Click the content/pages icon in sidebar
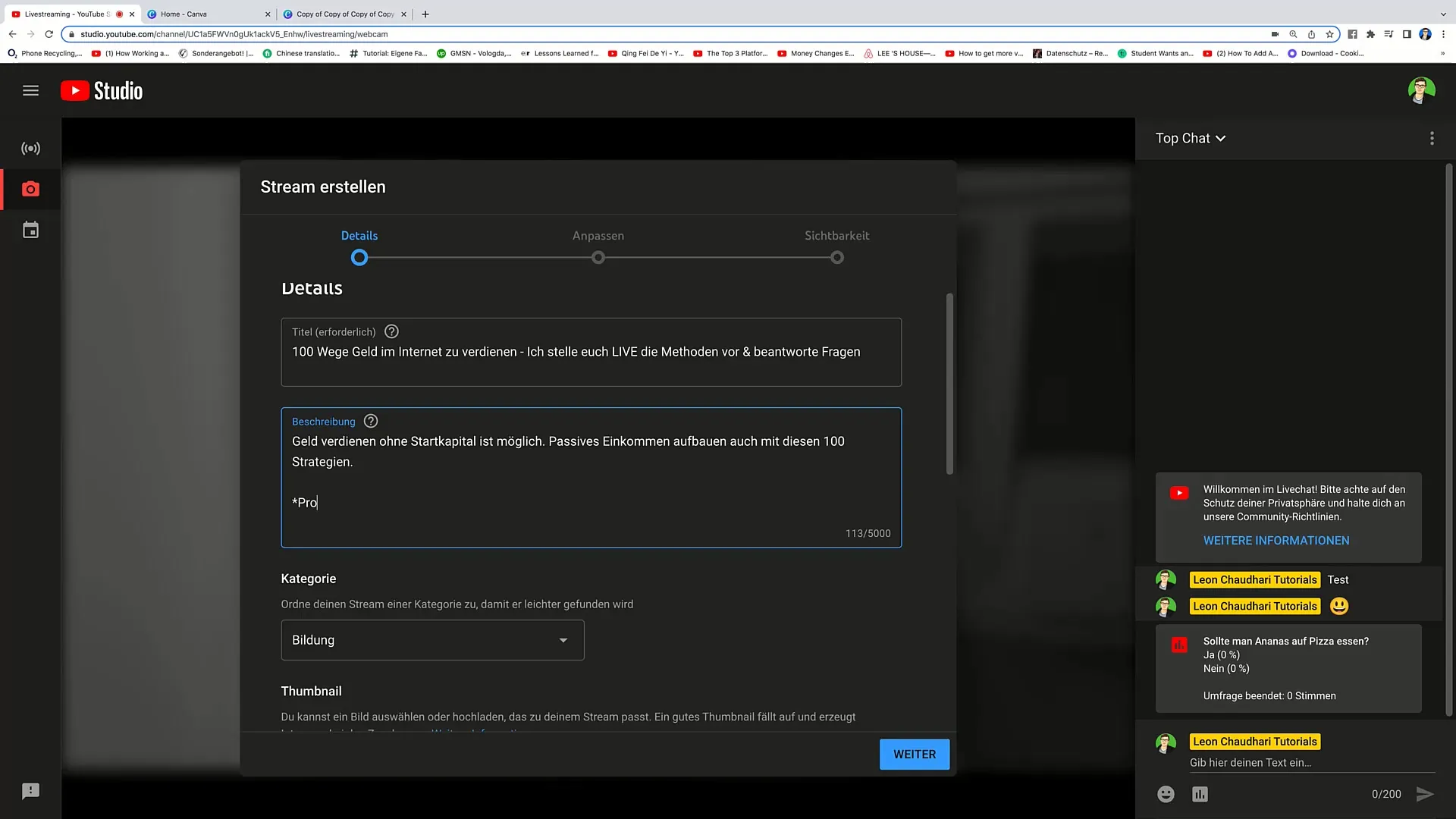The image size is (1456, 819). coord(30,230)
